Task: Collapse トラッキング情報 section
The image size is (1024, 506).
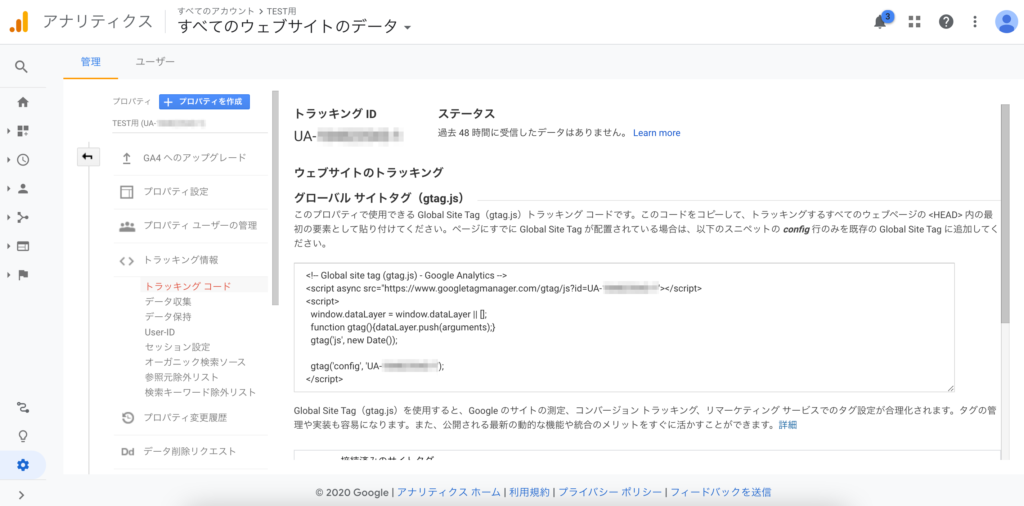Action: tap(181, 260)
